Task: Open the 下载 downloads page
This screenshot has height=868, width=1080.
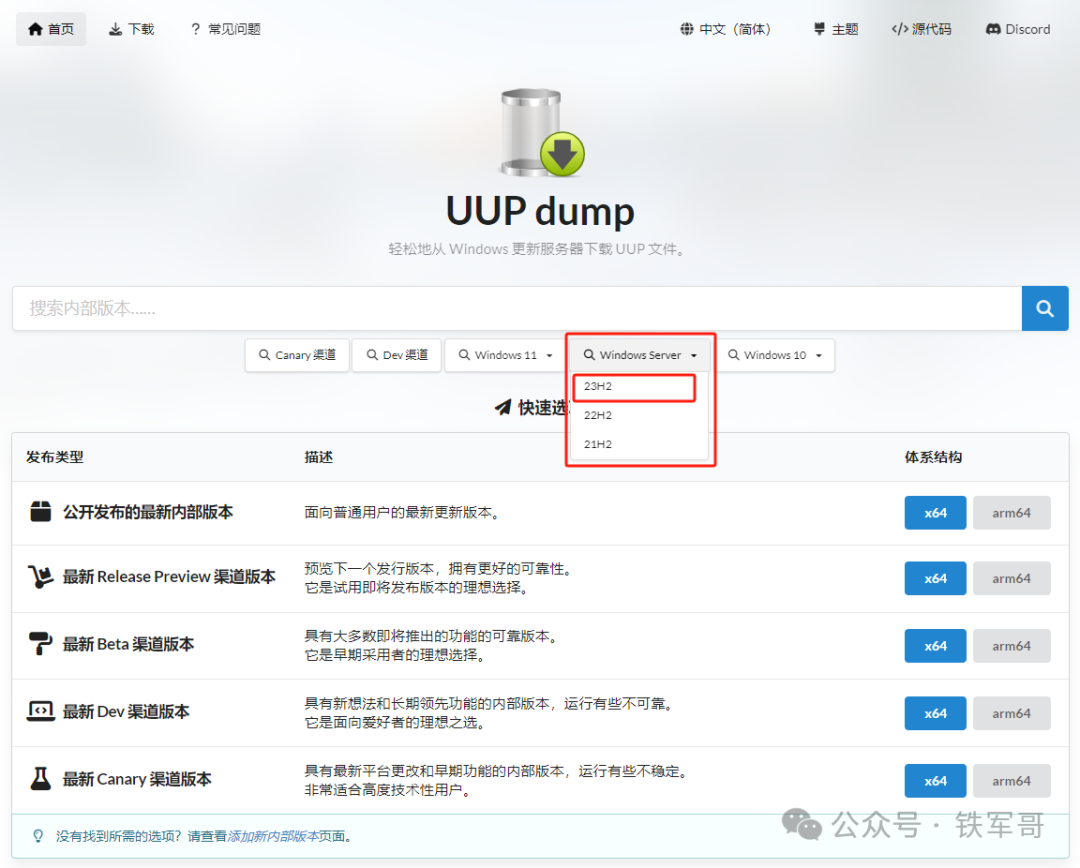Action: click(132, 29)
